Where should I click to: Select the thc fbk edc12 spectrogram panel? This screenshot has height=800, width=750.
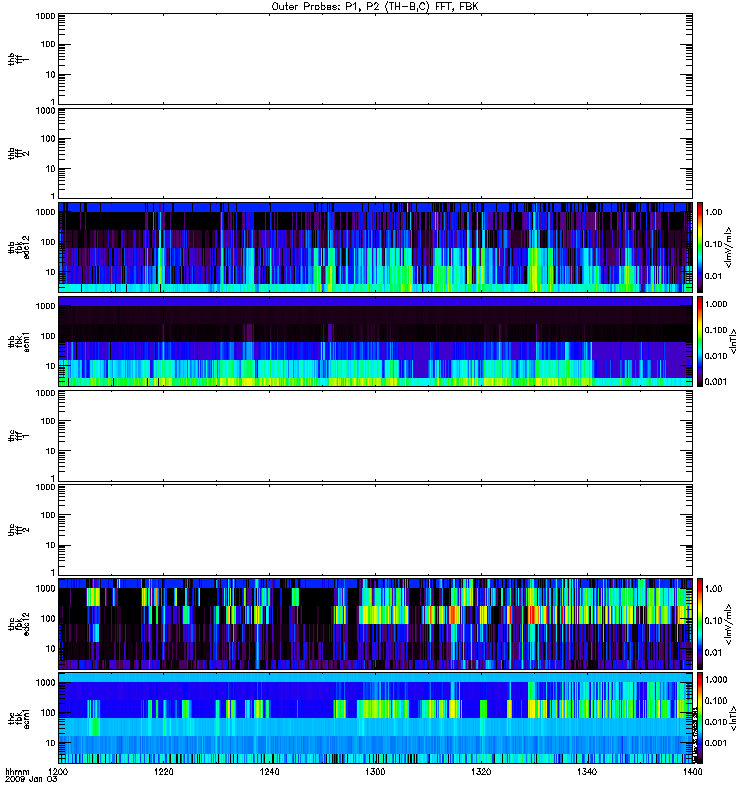tap(375, 624)
